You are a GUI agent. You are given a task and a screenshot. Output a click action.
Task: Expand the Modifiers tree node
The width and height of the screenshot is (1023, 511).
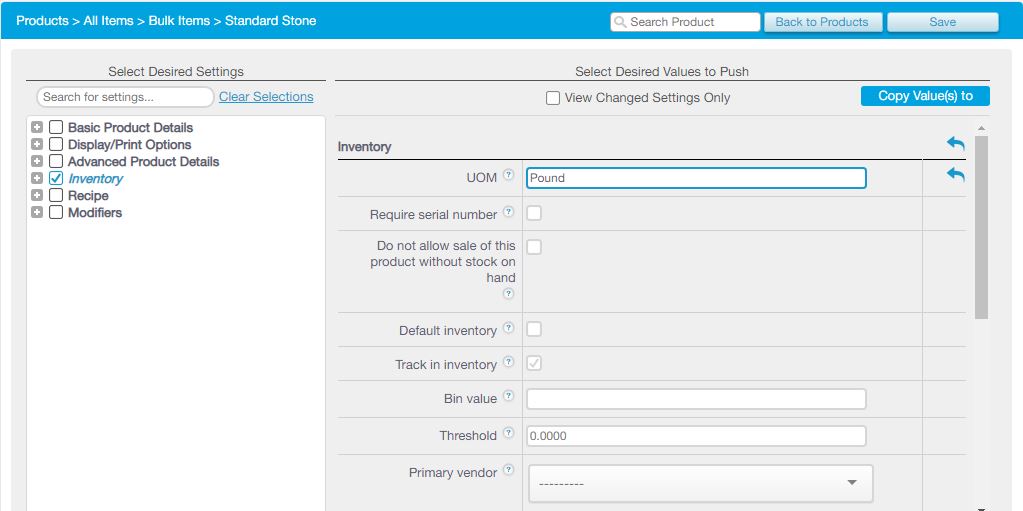[x=37, y=212]
